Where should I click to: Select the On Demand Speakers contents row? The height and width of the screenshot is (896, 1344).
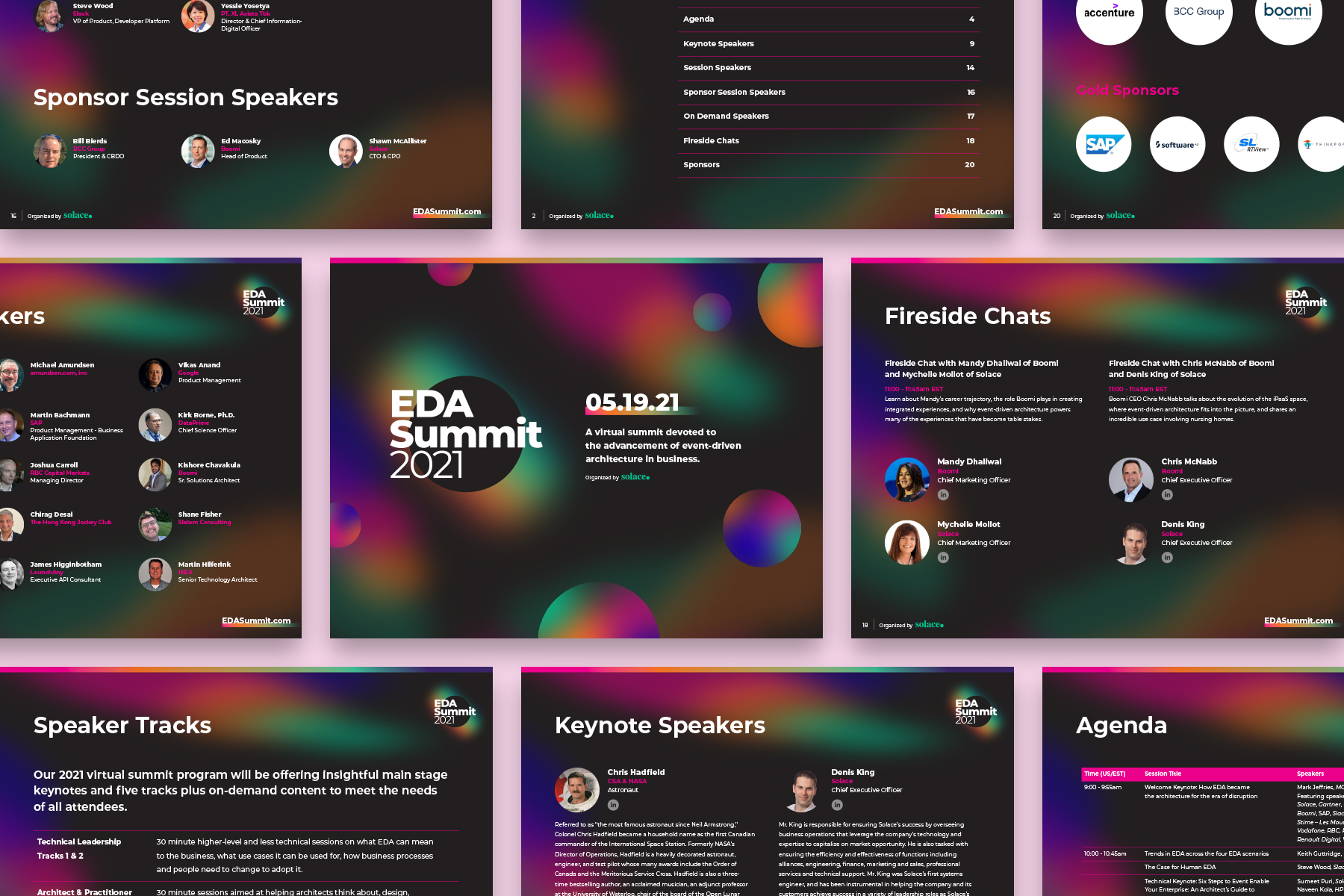tap(829, 116)
